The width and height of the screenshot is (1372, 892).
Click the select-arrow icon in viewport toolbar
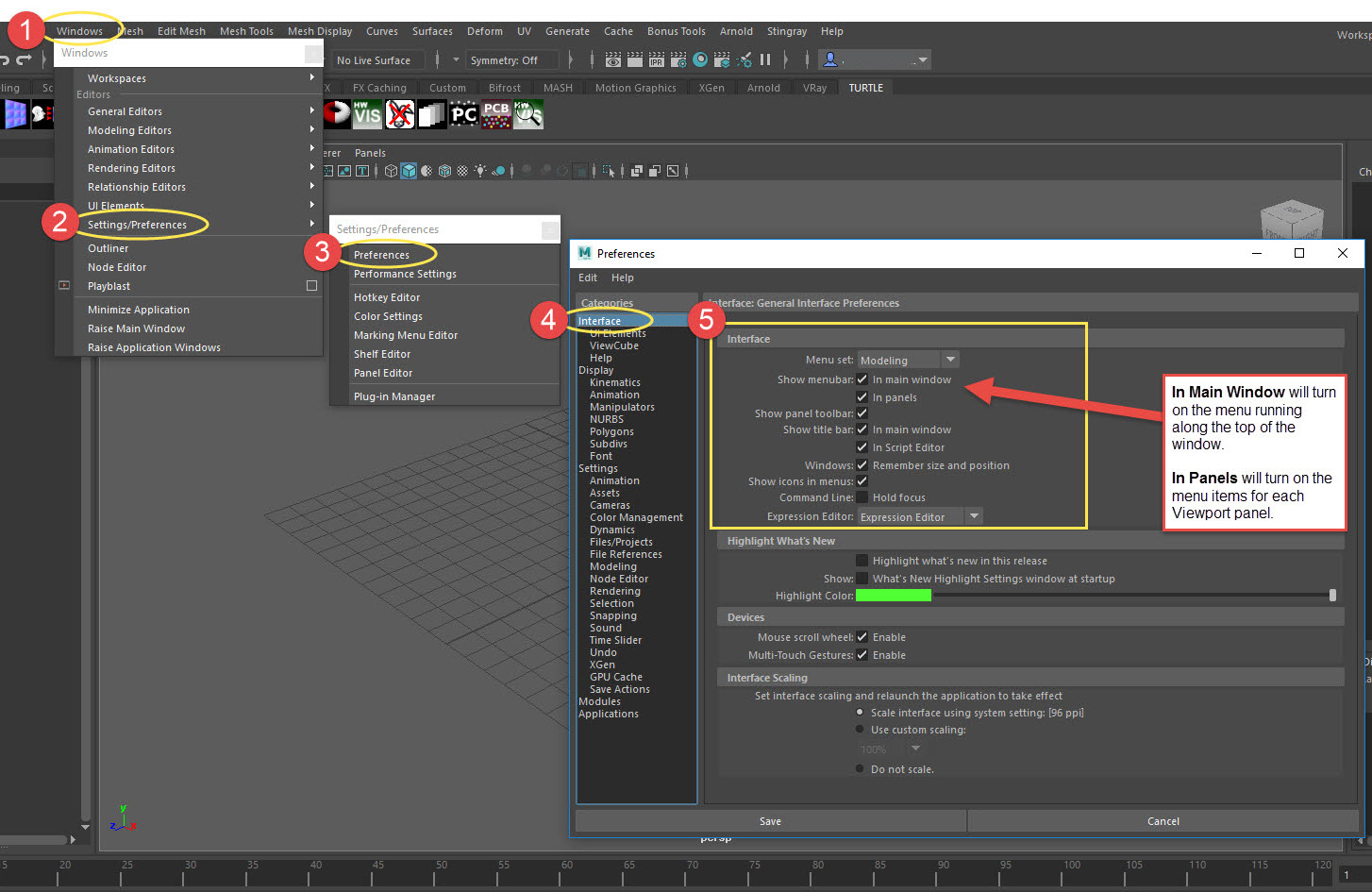609,171
